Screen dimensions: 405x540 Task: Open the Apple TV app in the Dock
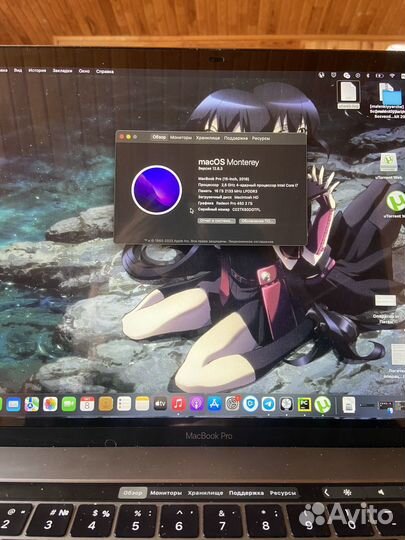[x=160, y=404]
